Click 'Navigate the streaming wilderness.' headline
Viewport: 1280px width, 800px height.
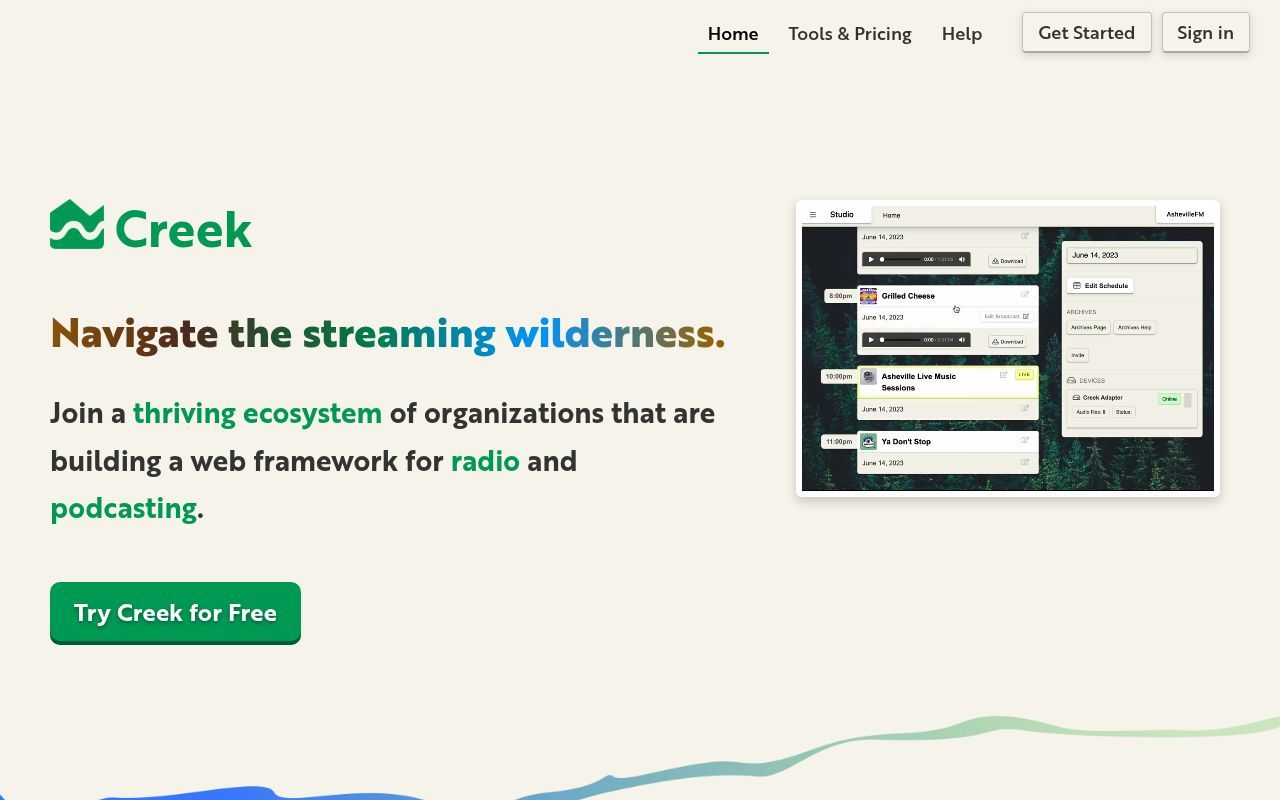click(388, 333)
